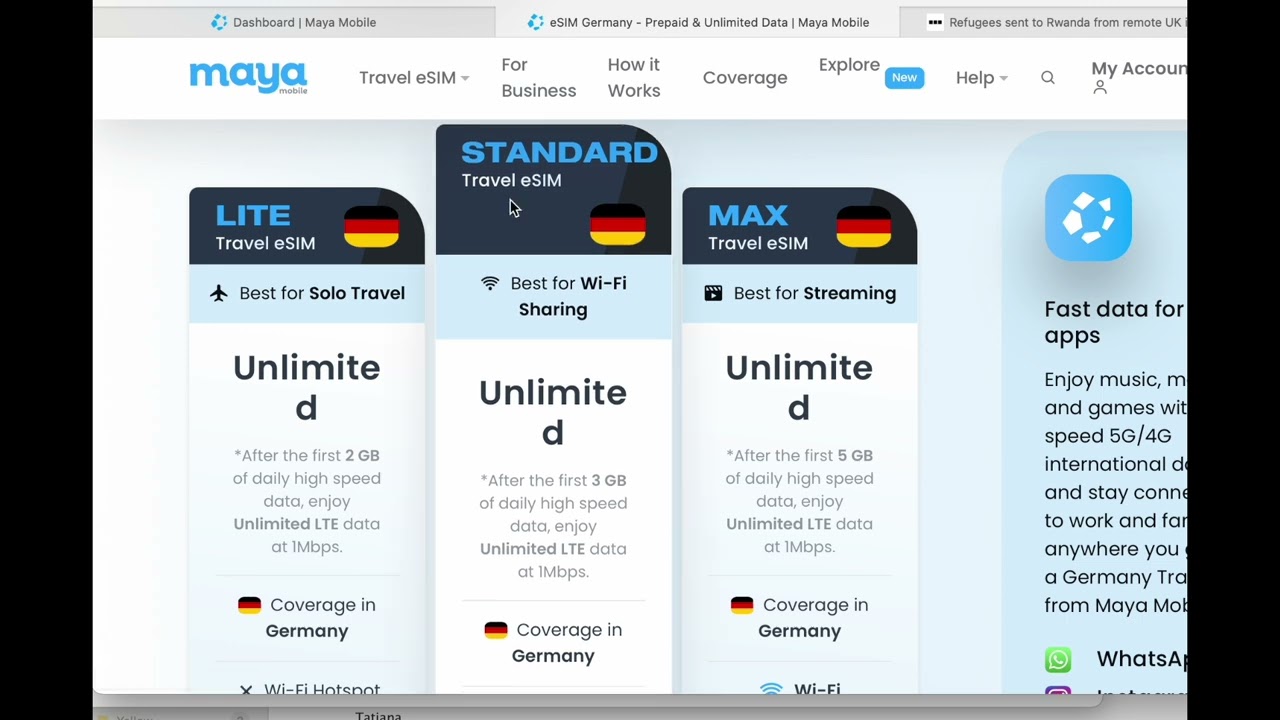Click the eSIM Germany tab favicon

[x=535, y=22]
